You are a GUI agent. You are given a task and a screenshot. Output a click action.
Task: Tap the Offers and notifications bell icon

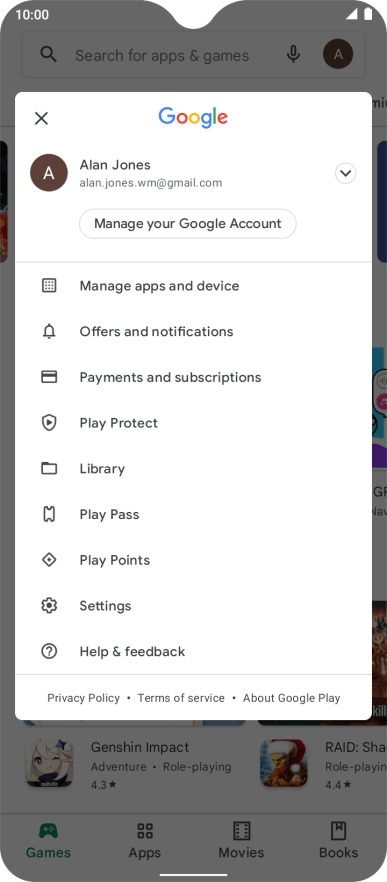(x=49, y=331)
